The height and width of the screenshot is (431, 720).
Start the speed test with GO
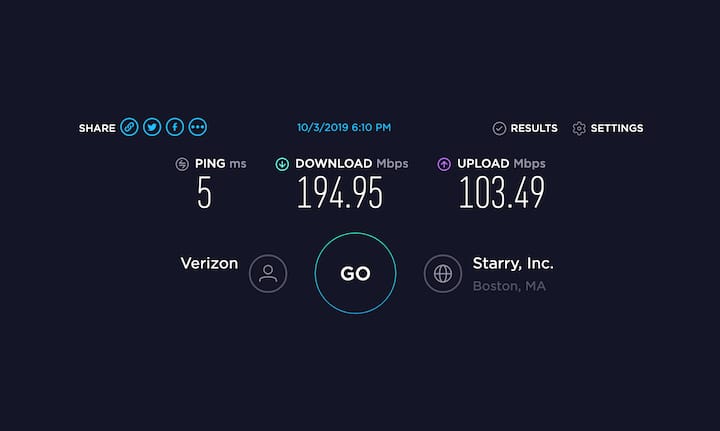(355, 273)
